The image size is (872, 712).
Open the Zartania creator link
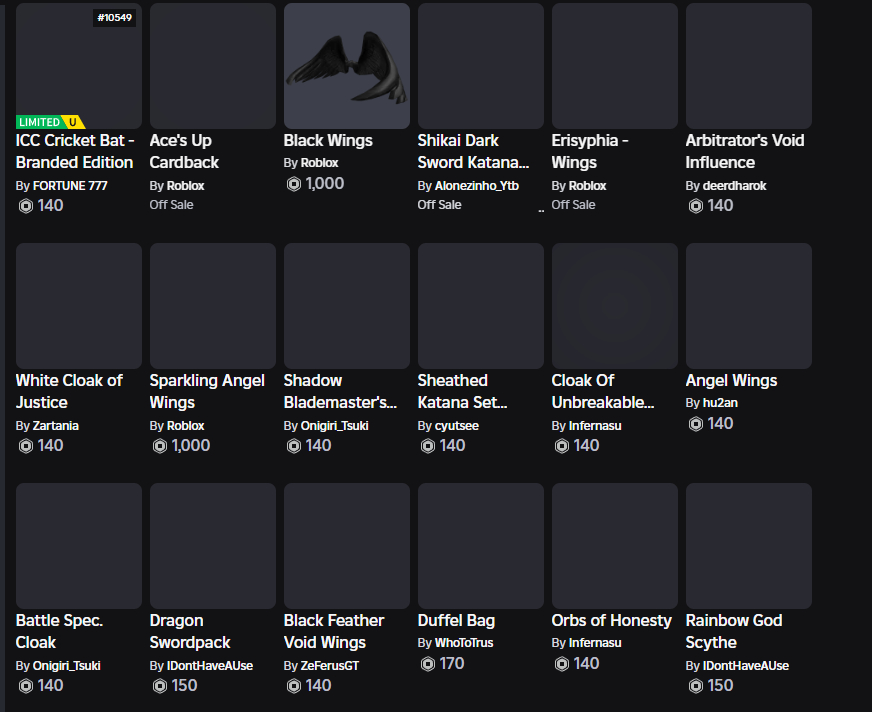[56, 426]
